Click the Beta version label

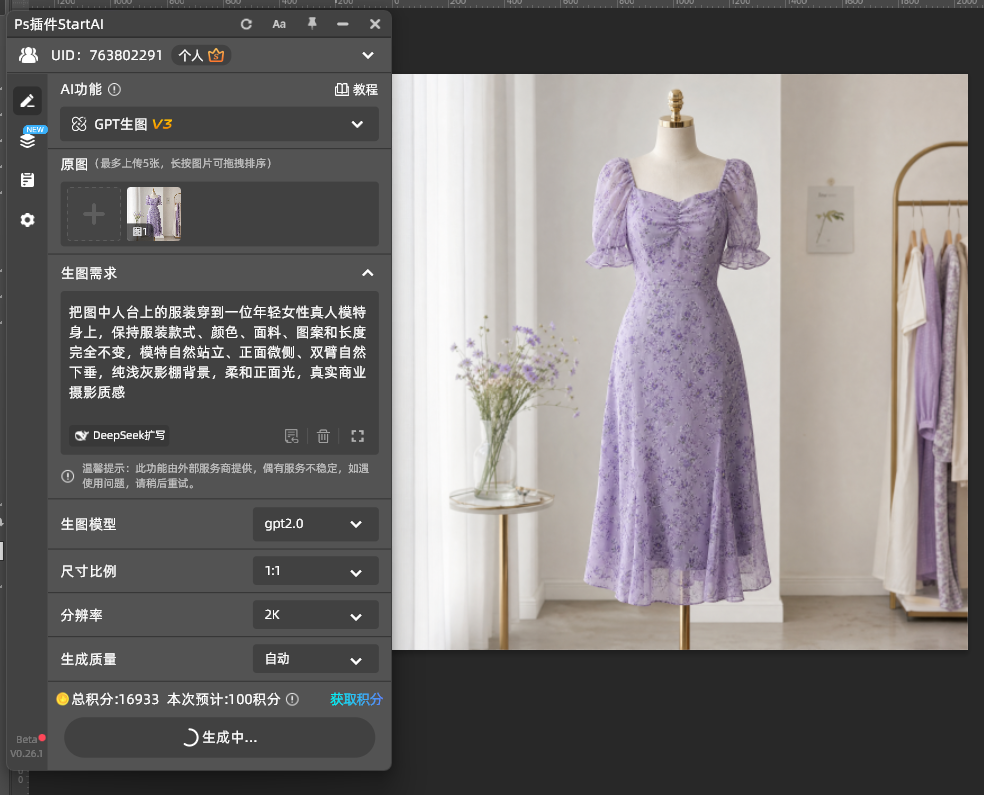tap(26, 740)
